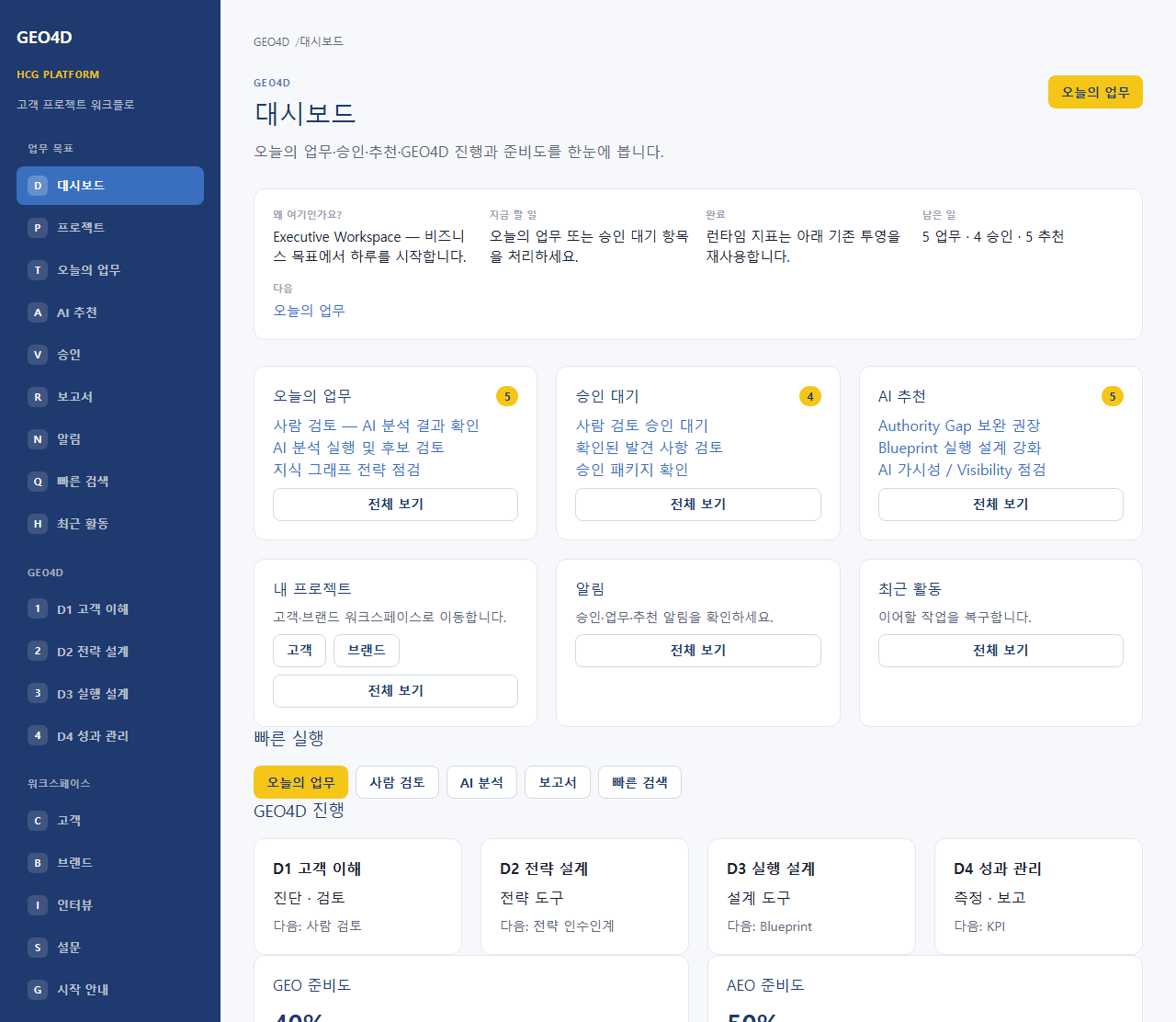Click the D icon beside 대시보드
The width and height of the screenshot is (1176, 1022).
[x=38, y=186]
